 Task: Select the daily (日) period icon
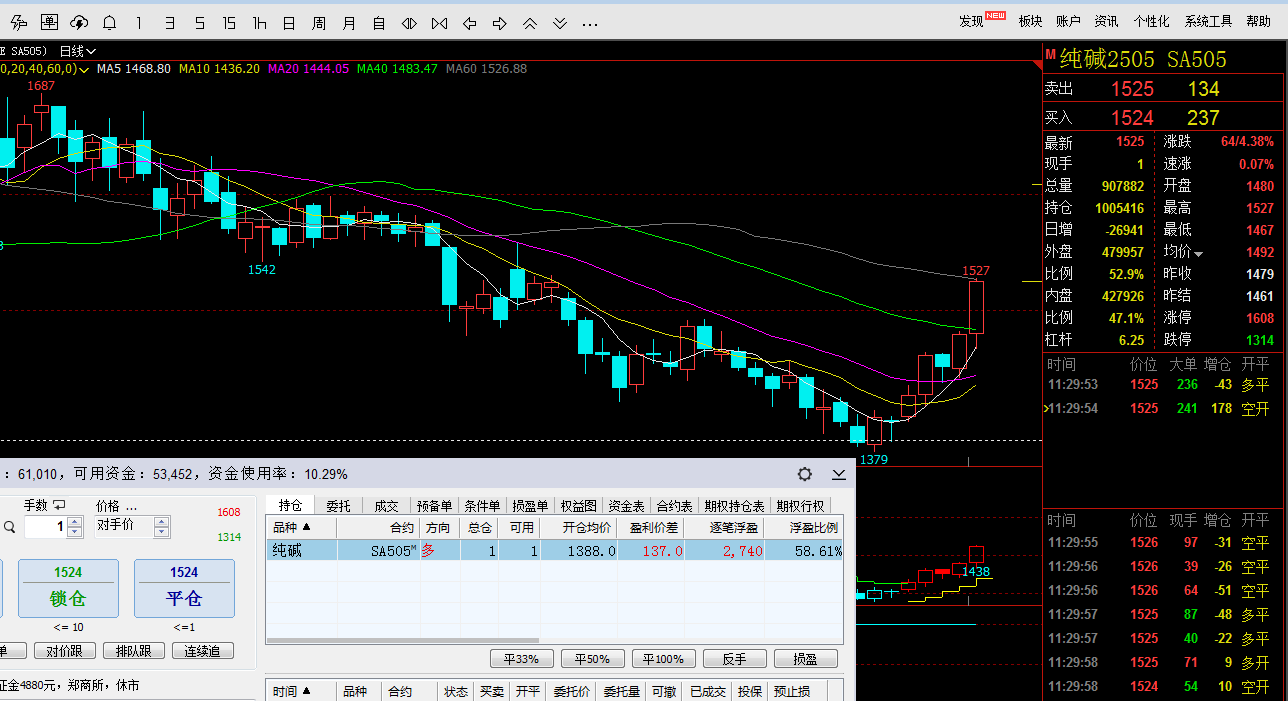point(289,22)
